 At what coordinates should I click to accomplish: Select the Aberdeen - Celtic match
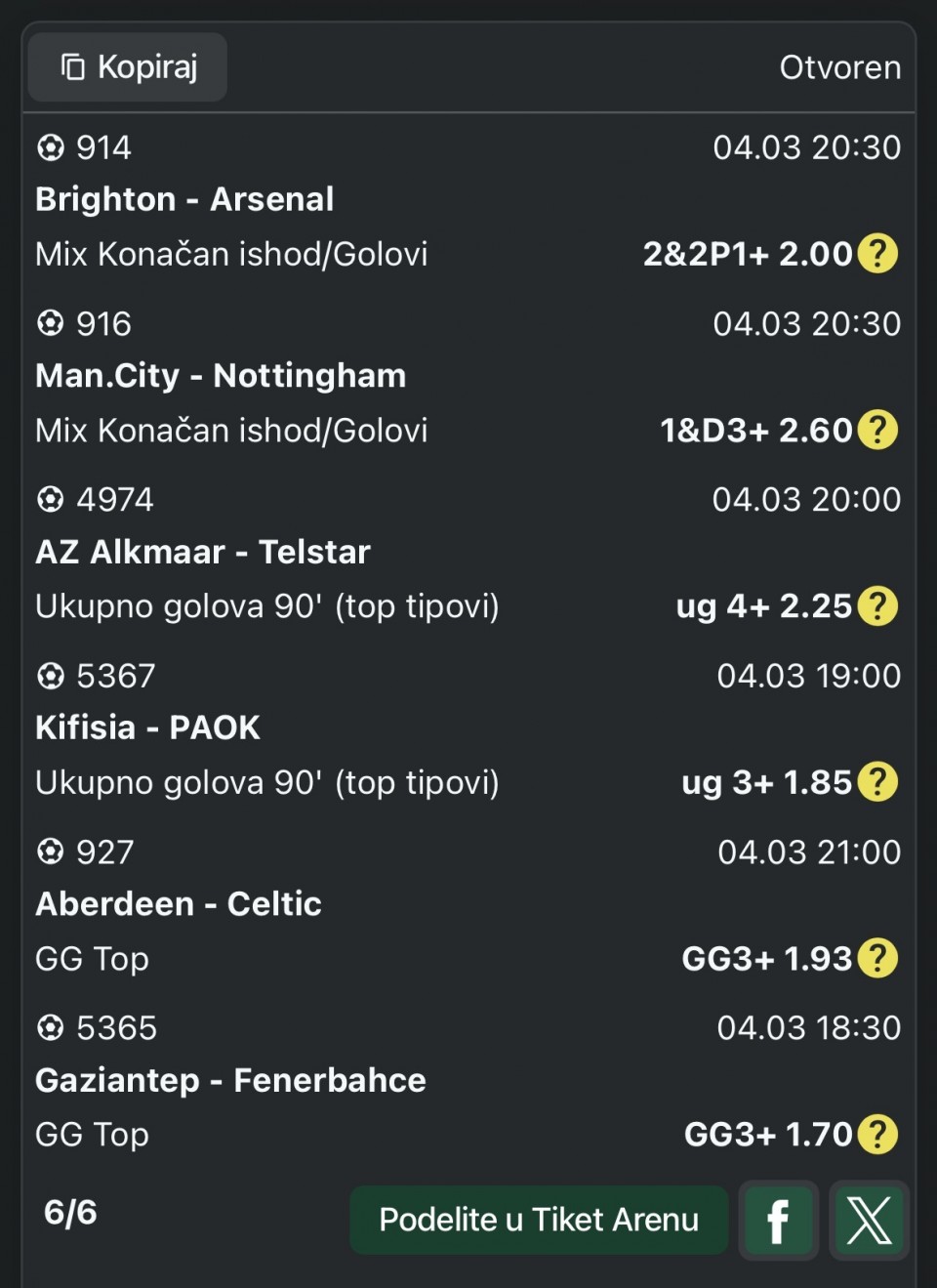(179, 904)
